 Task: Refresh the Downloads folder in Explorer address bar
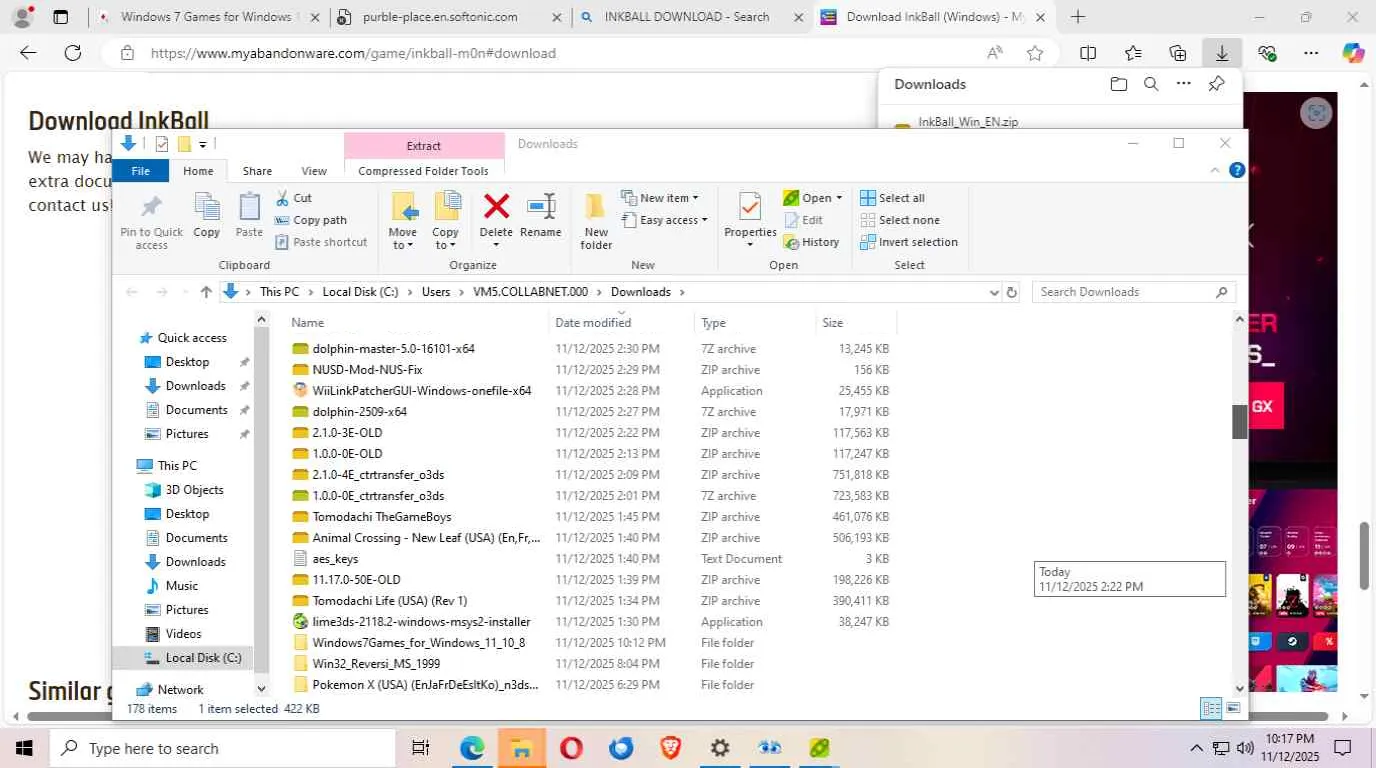(x=1012, y=292)
